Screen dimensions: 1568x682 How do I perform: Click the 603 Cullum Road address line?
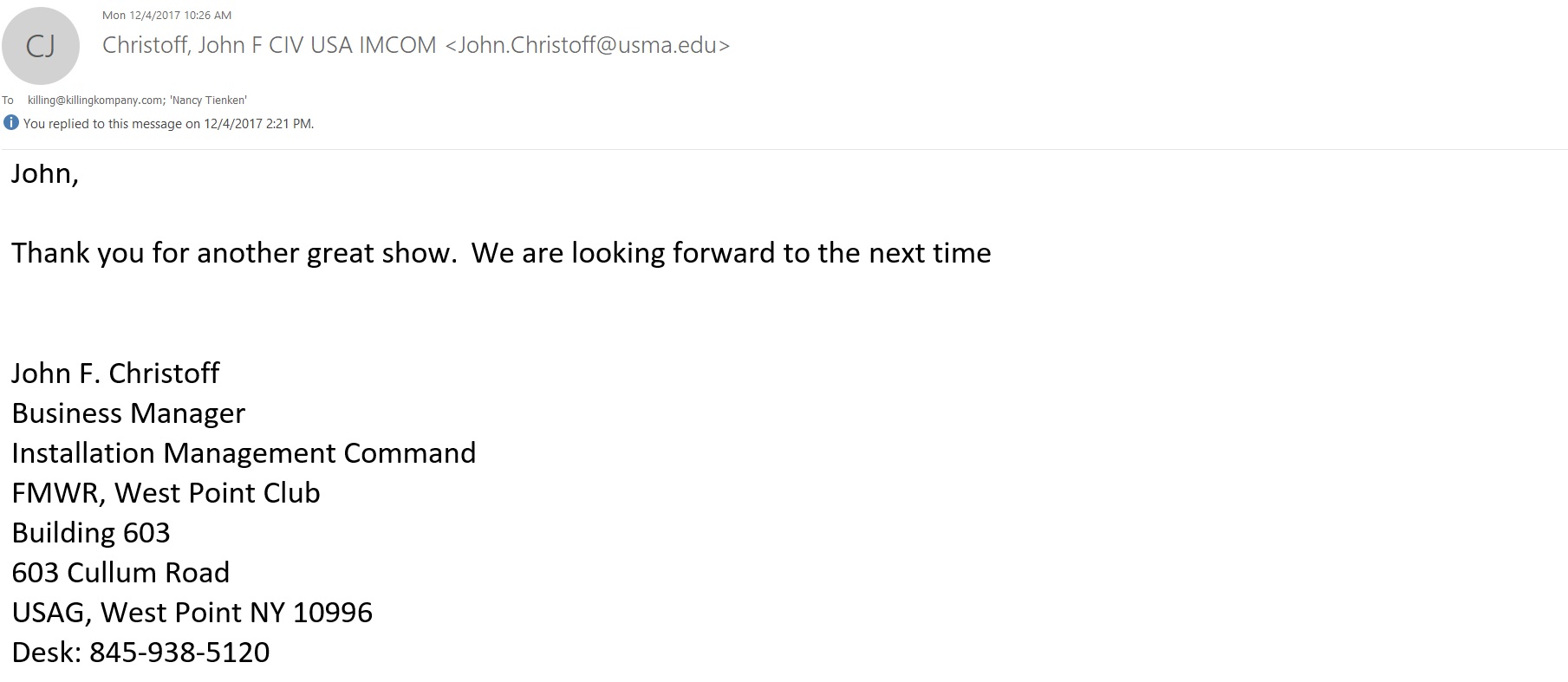(120, 572)
